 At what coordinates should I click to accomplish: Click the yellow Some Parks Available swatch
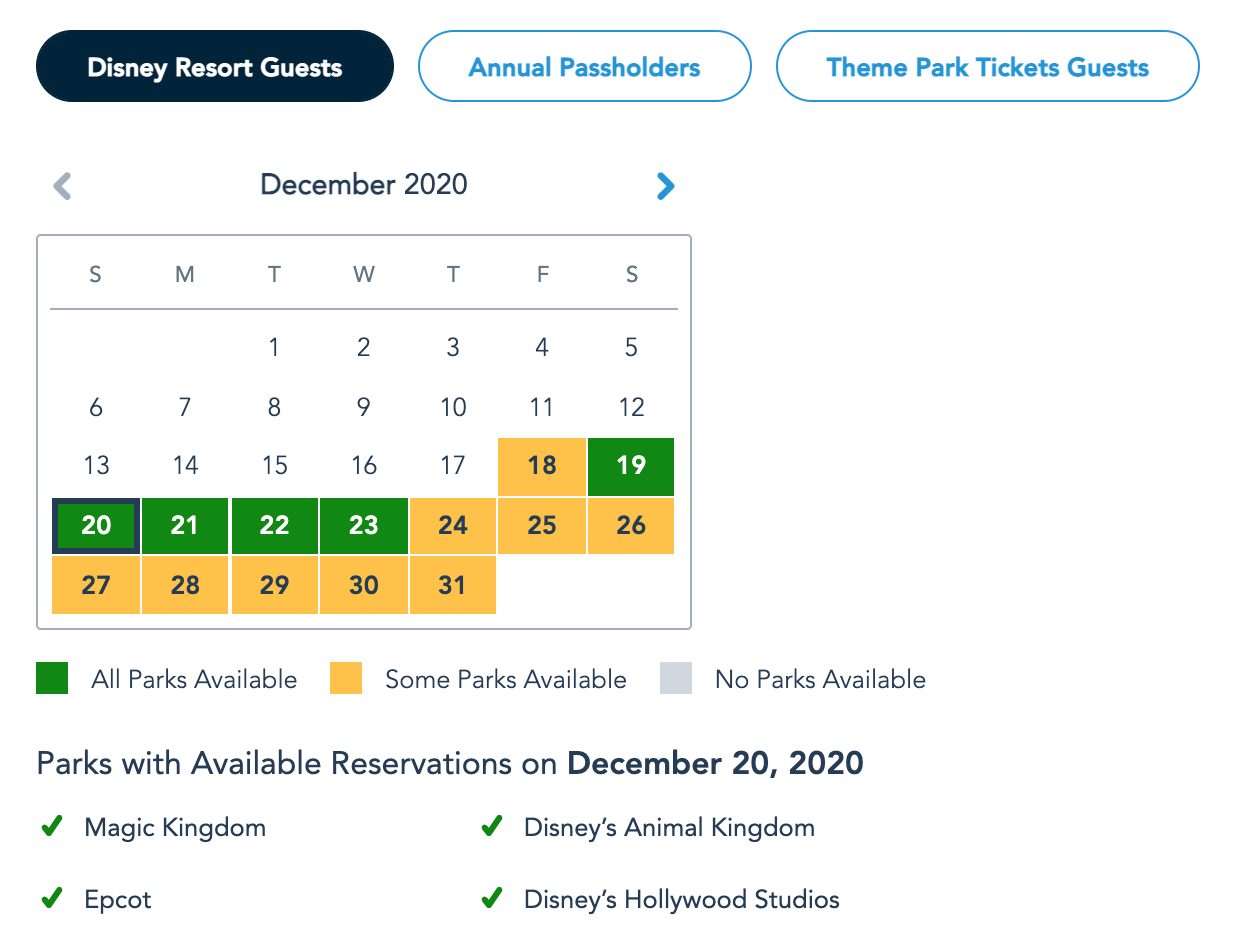pyautogui.click(x=346, y=679)
